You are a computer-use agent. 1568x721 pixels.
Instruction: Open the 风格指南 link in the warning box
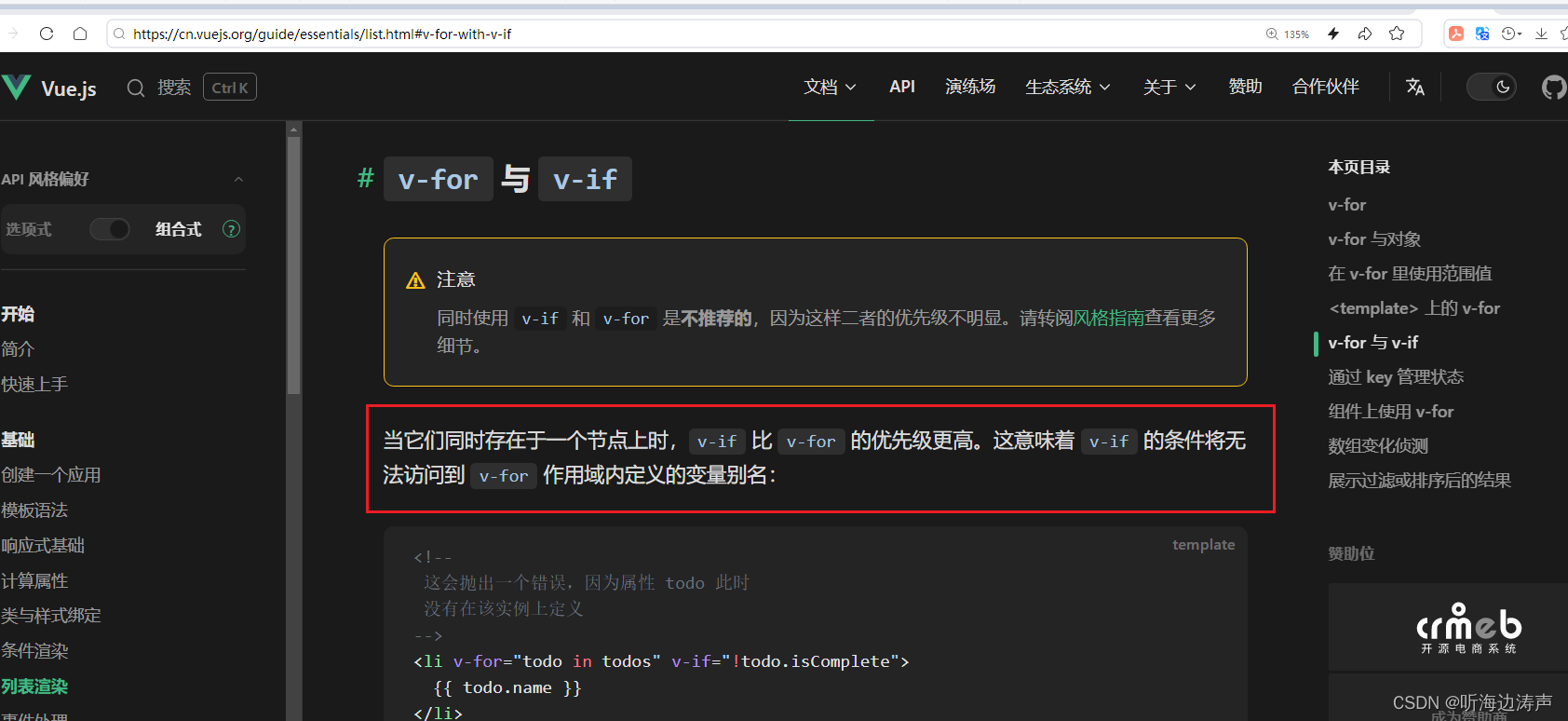[x=1109, y=318]
